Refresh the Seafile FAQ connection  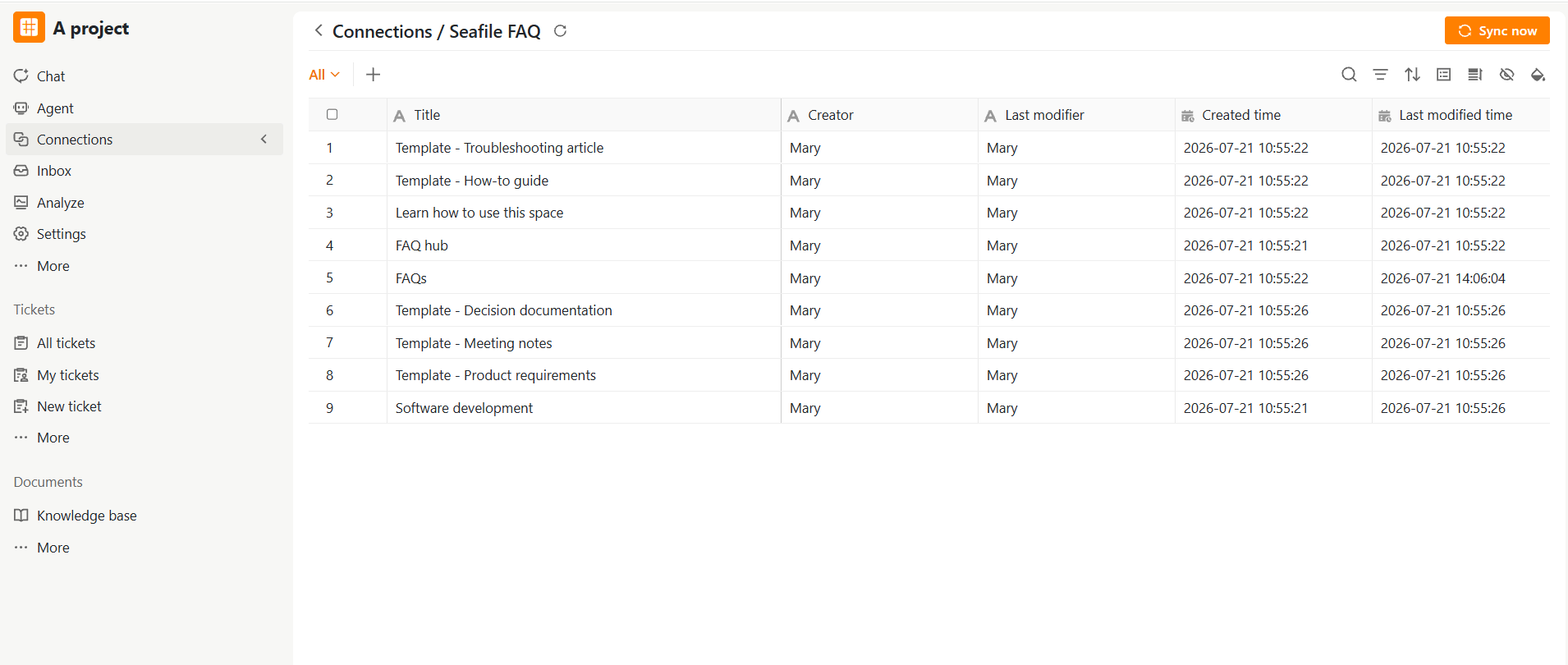click(x=561, y=31)
